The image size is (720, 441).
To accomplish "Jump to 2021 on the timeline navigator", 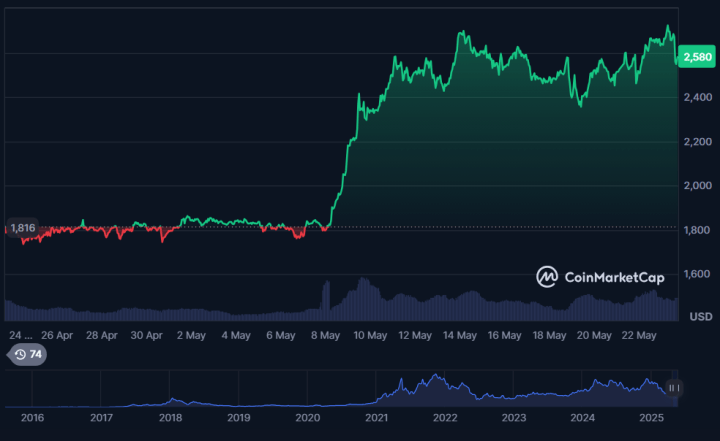I will click(x=376, y=417).
